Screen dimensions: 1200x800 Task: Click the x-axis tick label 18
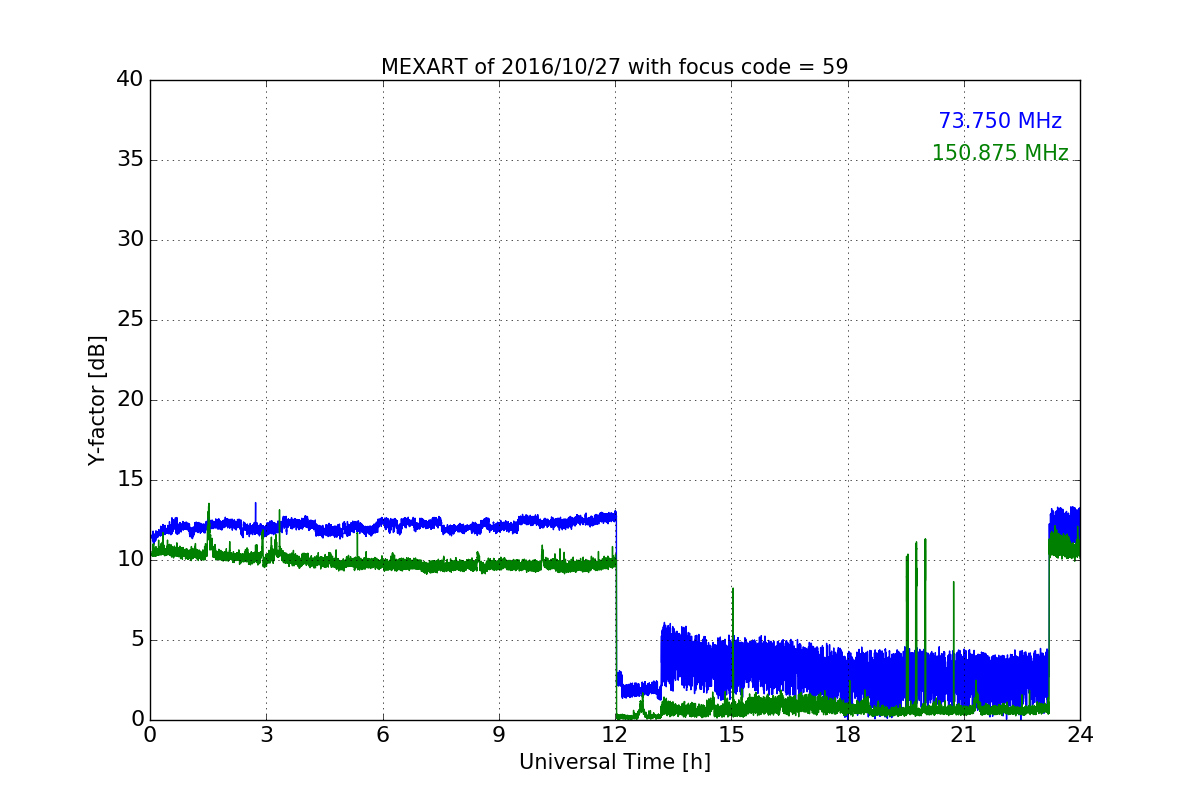point(847,735)
